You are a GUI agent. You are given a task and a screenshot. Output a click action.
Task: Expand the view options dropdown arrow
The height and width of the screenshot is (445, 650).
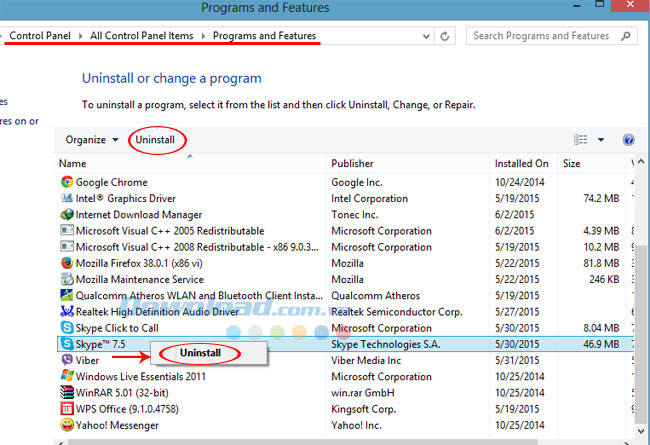point(601,140)
